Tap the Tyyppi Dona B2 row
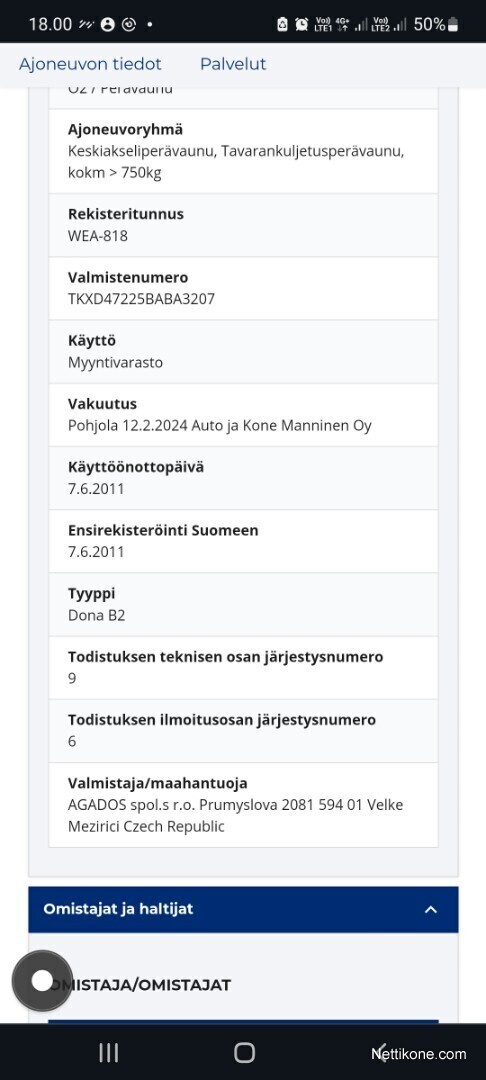 point(243,604)
